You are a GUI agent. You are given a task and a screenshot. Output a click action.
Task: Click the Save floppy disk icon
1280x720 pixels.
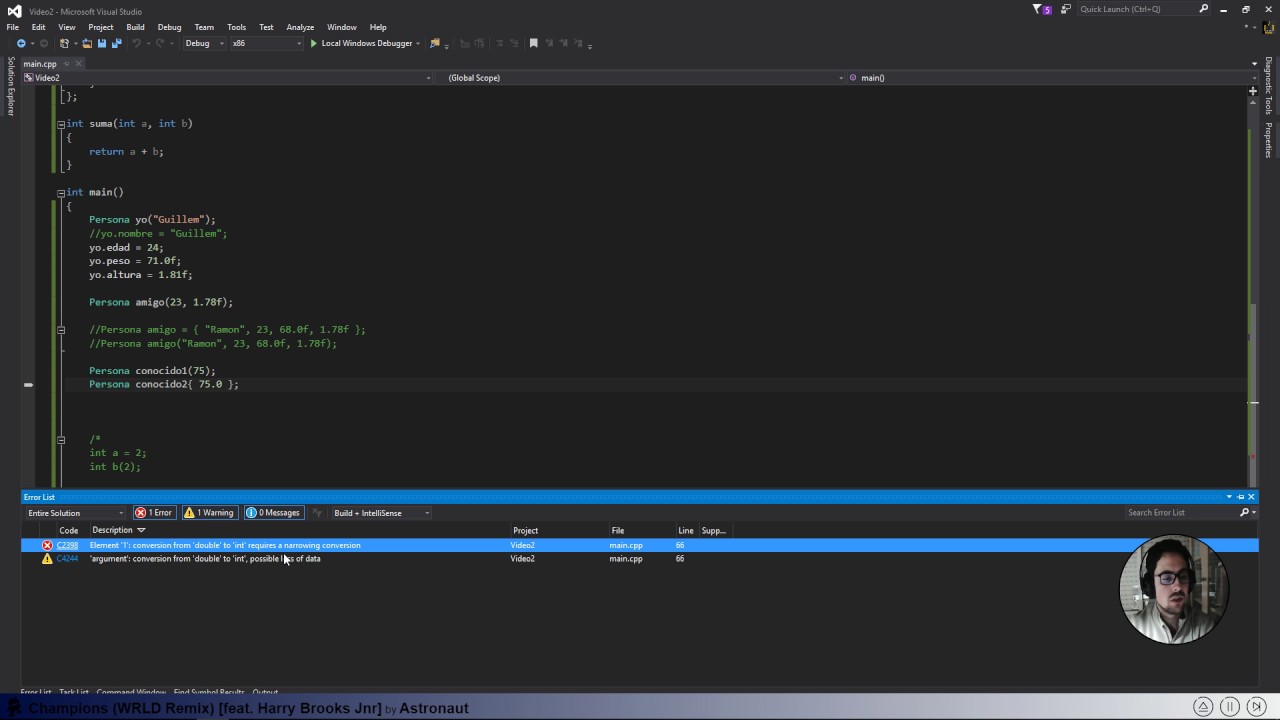tap(101, 43)
